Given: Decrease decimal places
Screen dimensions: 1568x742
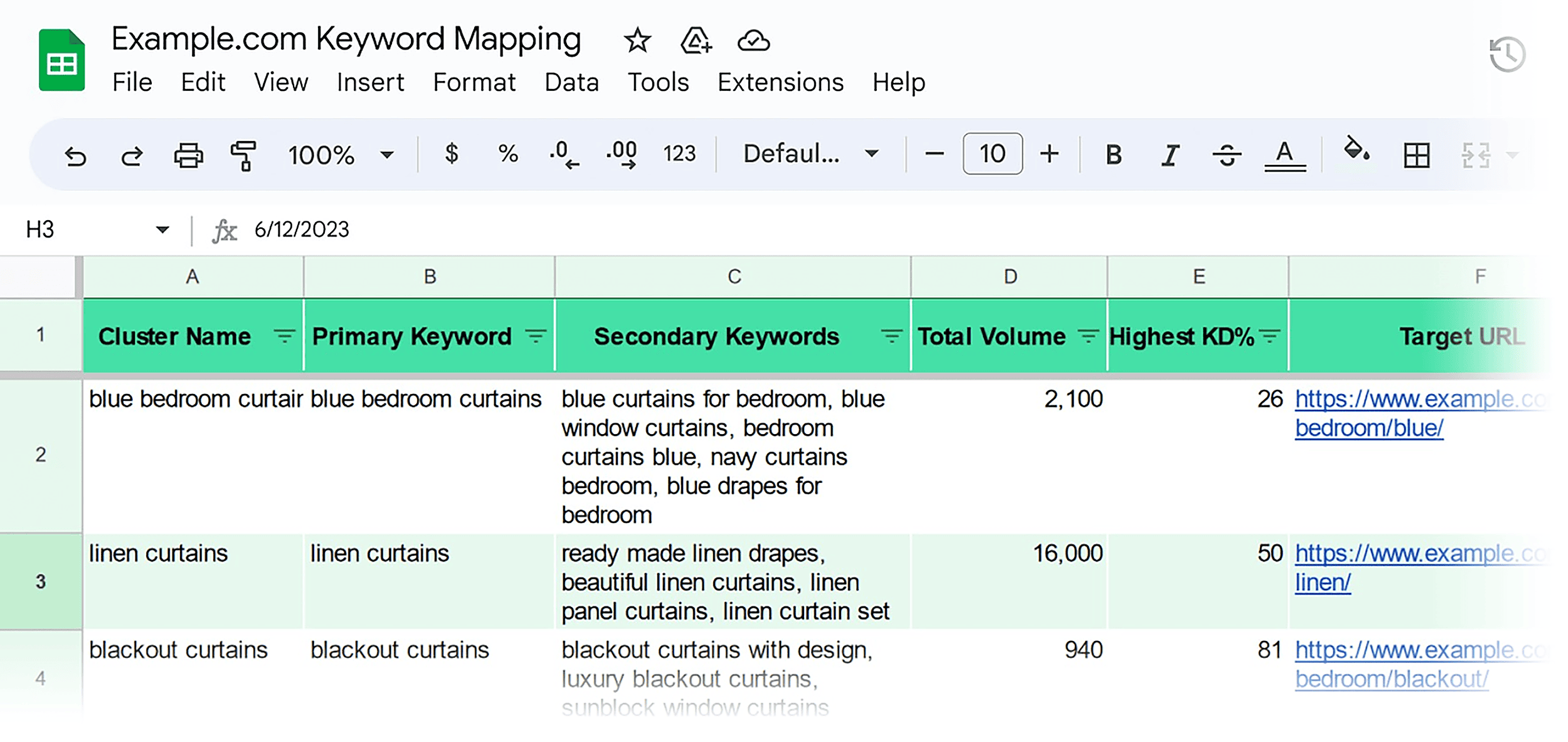Looking at the screenshot, I should click(x=562, y=154).
